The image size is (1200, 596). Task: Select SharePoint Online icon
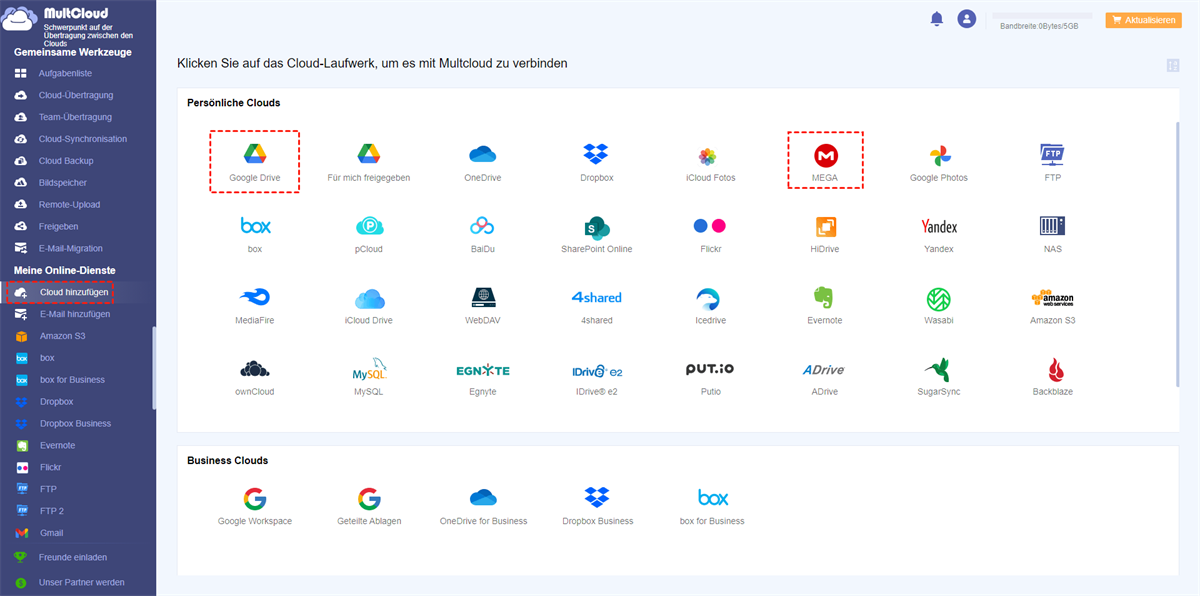597,226
